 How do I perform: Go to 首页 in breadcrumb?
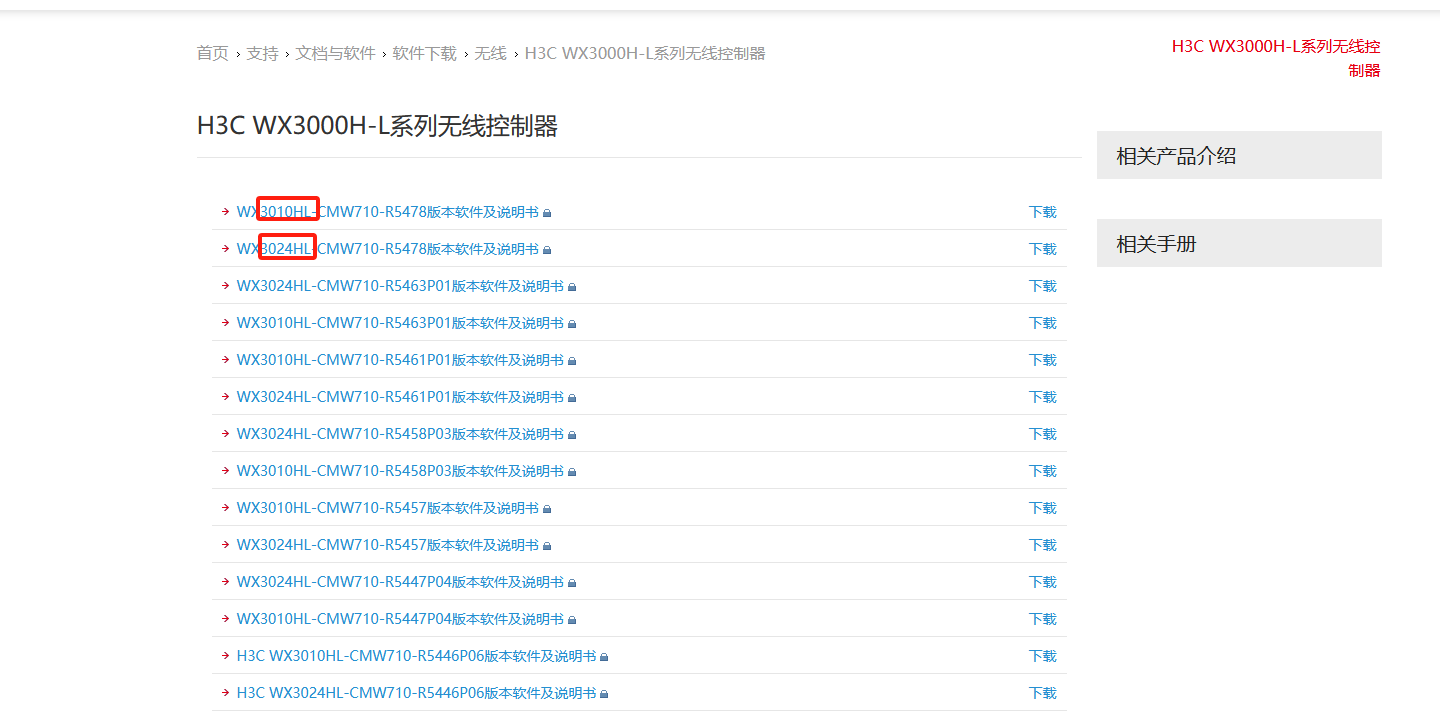[213, 53]
